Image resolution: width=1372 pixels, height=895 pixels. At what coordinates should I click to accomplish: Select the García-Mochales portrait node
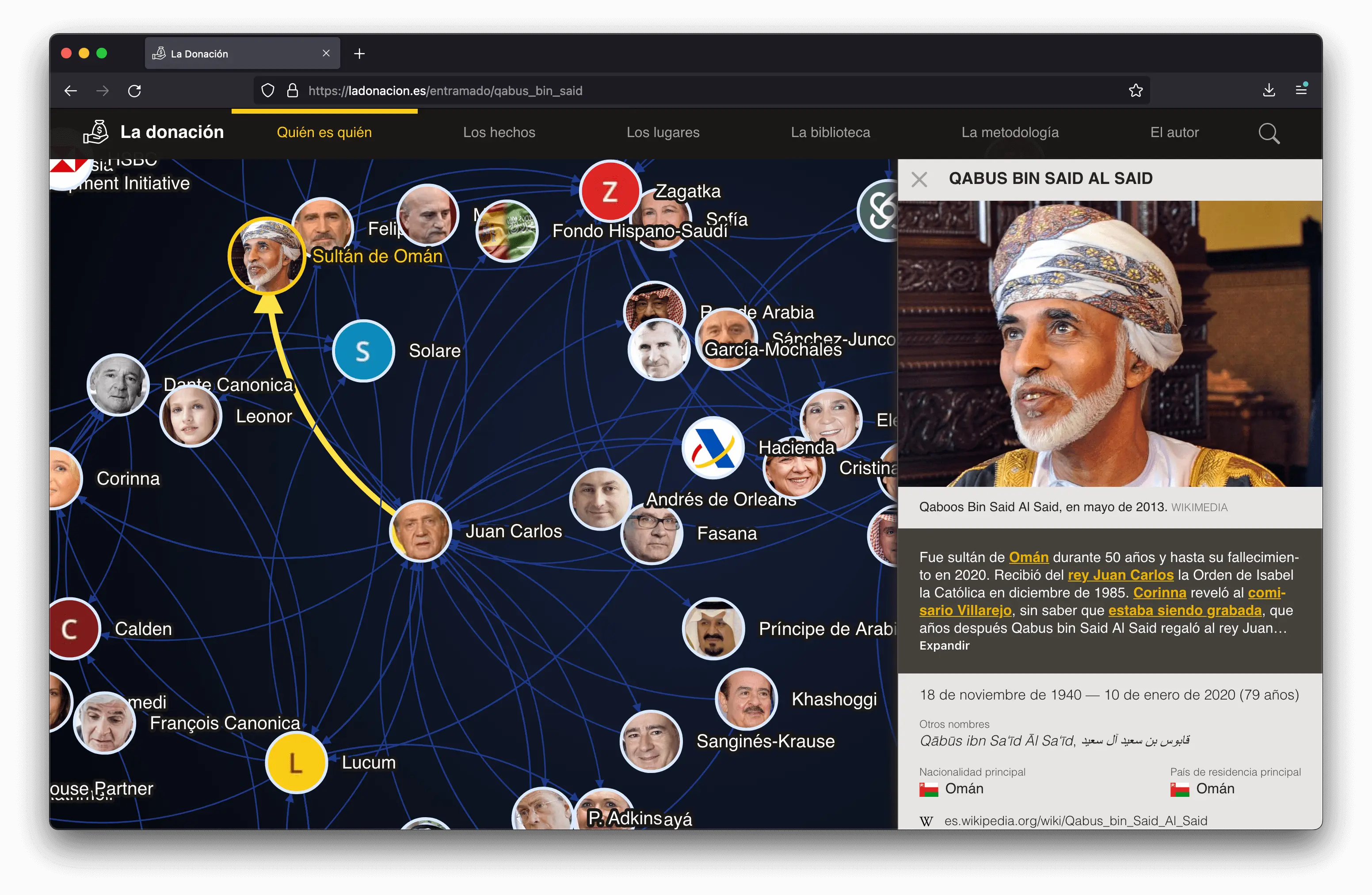[x=659, y=349]
